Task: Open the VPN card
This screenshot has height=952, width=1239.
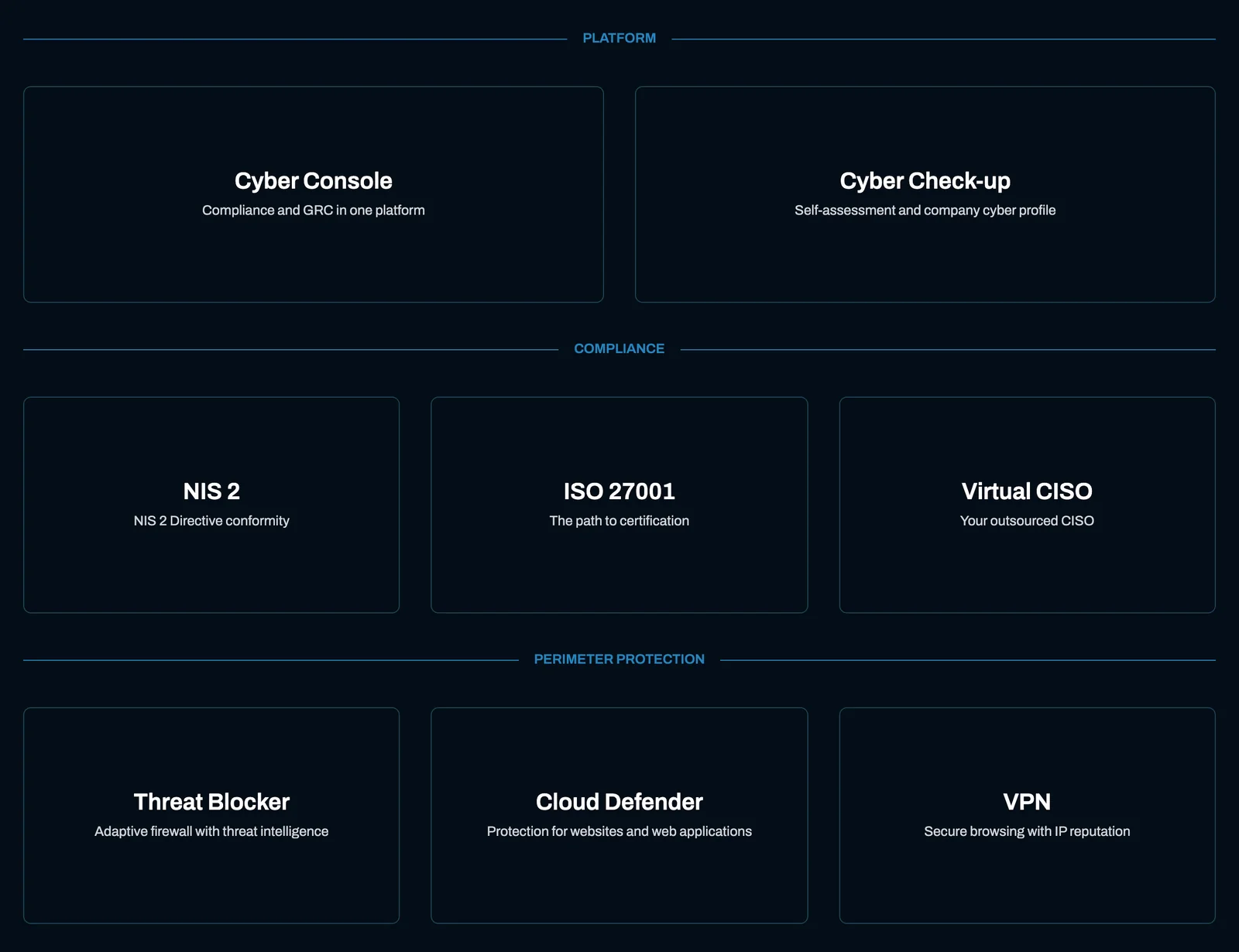Action: (x=1028, y=815)
